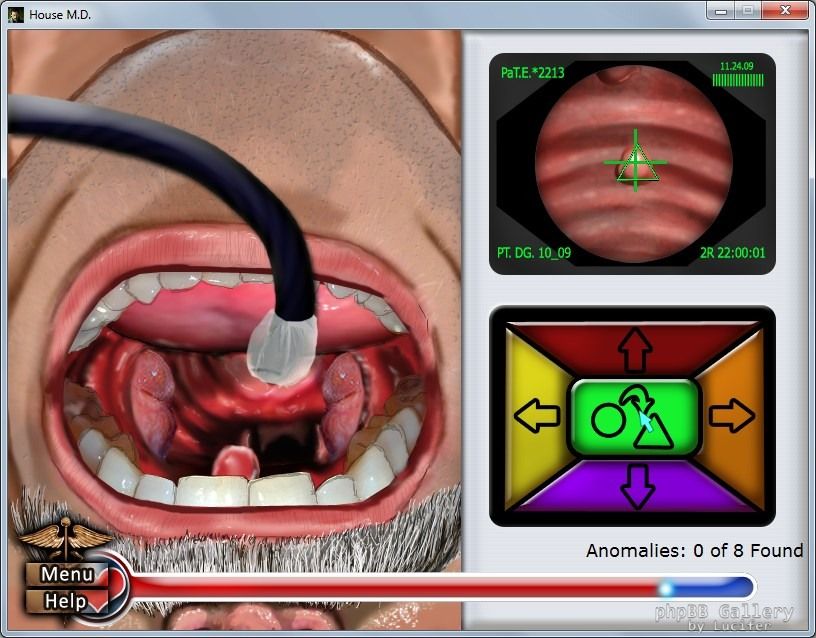Click the green signal bar indicator on the monitor
The image size is (816, 638).
point(738,80)
